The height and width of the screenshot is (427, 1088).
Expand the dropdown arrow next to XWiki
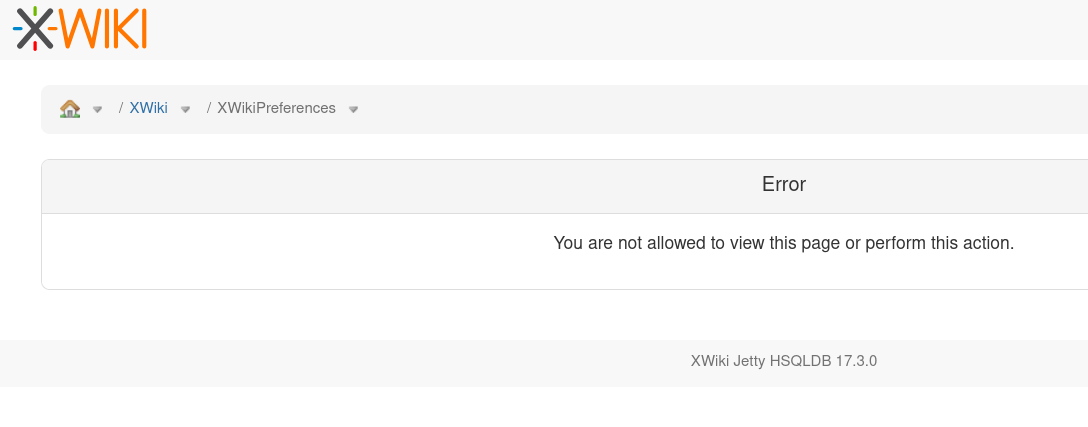click(x=185, y=109)
